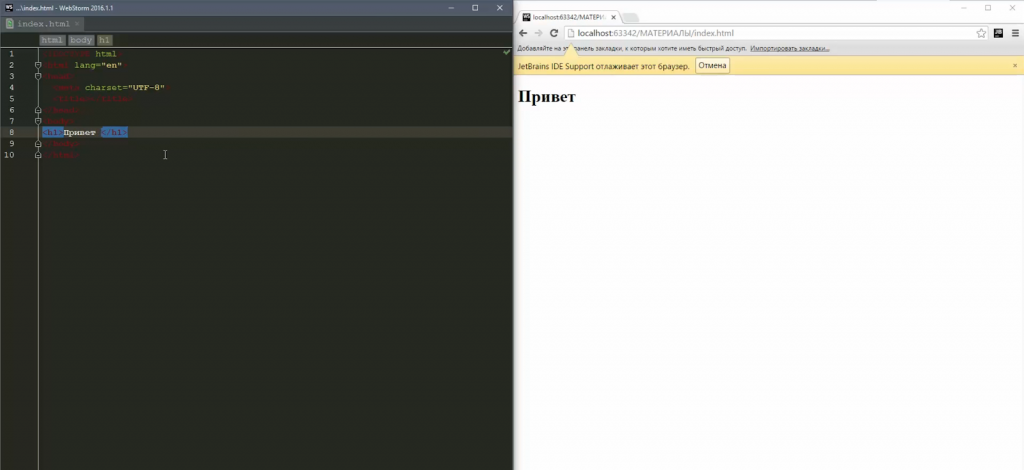Open the Chrome hamburger menu
This screenshot has width=1024, height=470.
[x=1016, y=33]
